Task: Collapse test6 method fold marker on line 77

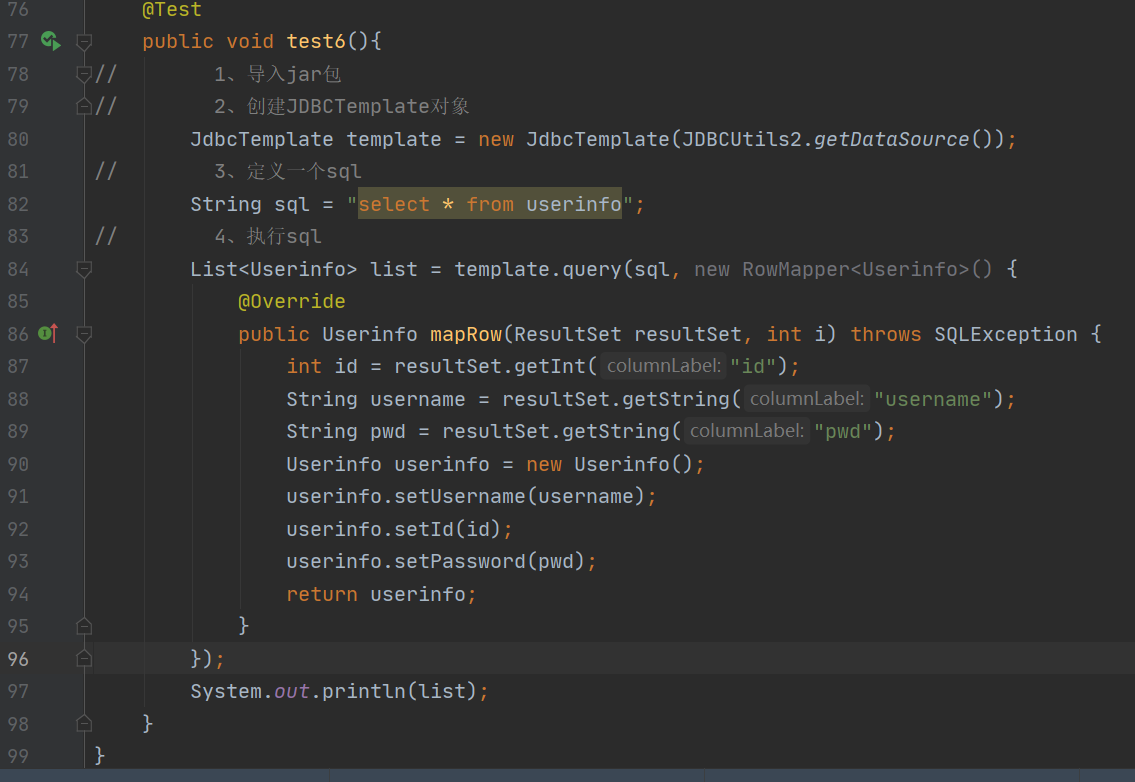Action: pos(84,42)
